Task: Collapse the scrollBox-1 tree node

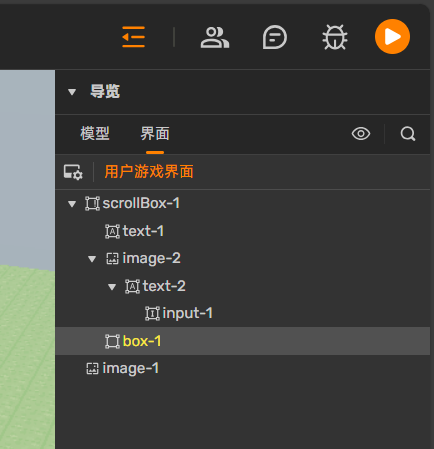Action: [72, 204]
